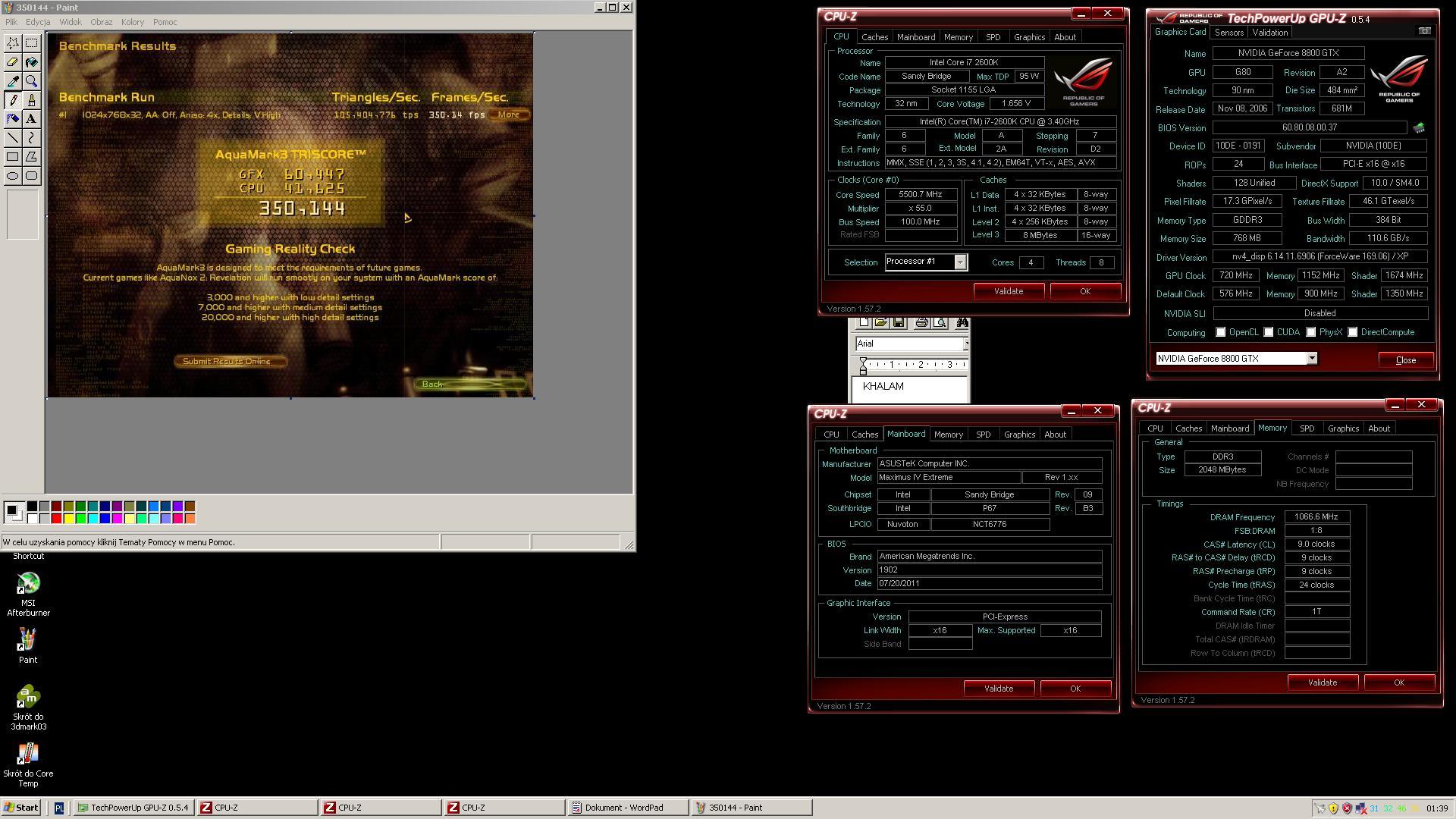The image size is (1456, 819).
Task: Click the Find binoculars icon in WordPad
Action: click(x=962, y=323)
